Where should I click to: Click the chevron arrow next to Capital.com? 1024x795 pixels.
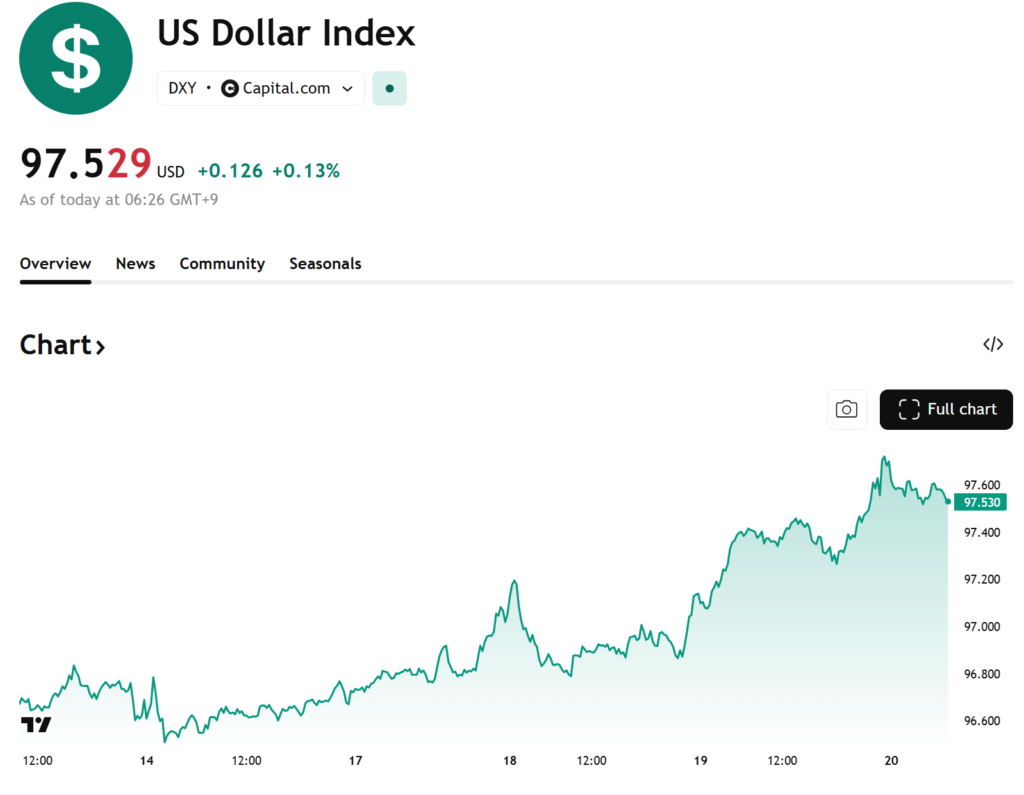point(348,88)
